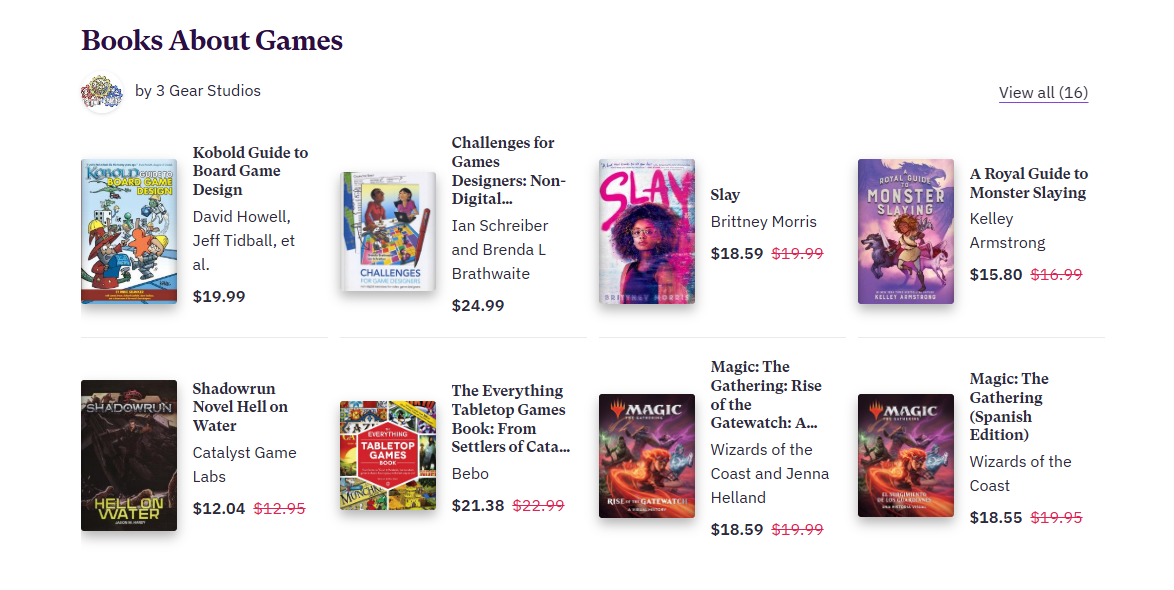This screenshot has height=590, width=1174.
Task: Open A Royal Guide to Monster Slaying title
Action: (1028, 183)
